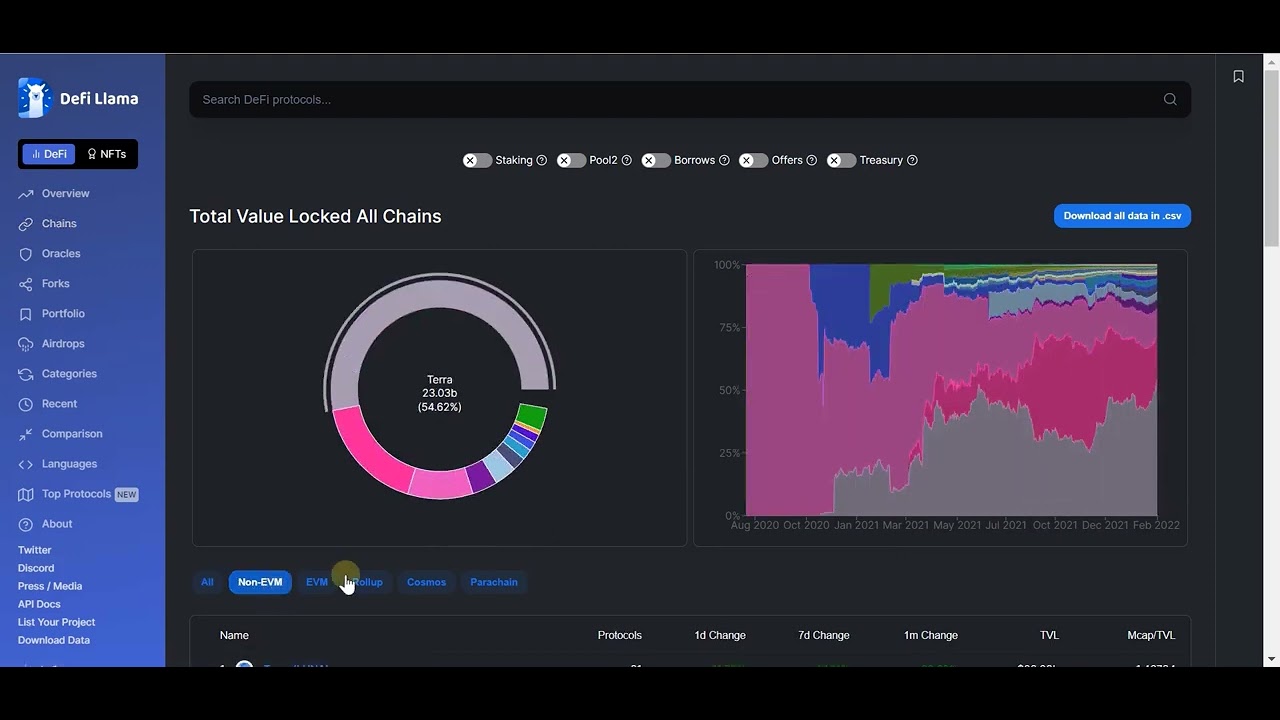Select the Cosmos filter tab
Screen dimensions: 1280x720
pos(426,582)
